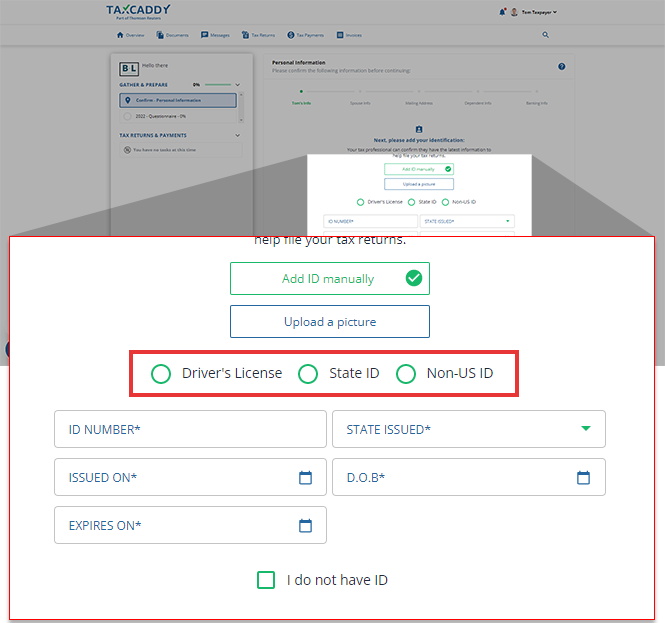Screen dimensions: 665x623
Task: Click the small Upload a picture button in background
Action: pos(419,184)
